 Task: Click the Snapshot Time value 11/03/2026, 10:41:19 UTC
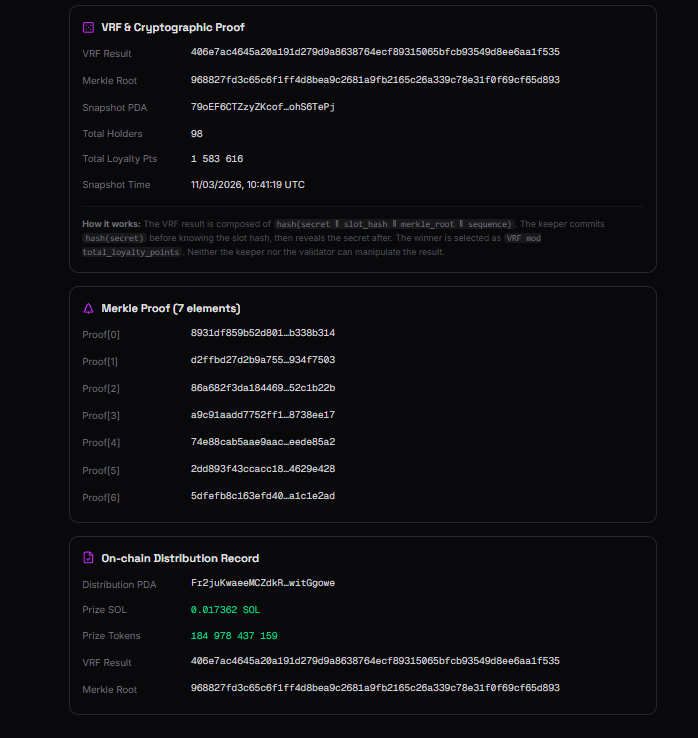[248, 184]
